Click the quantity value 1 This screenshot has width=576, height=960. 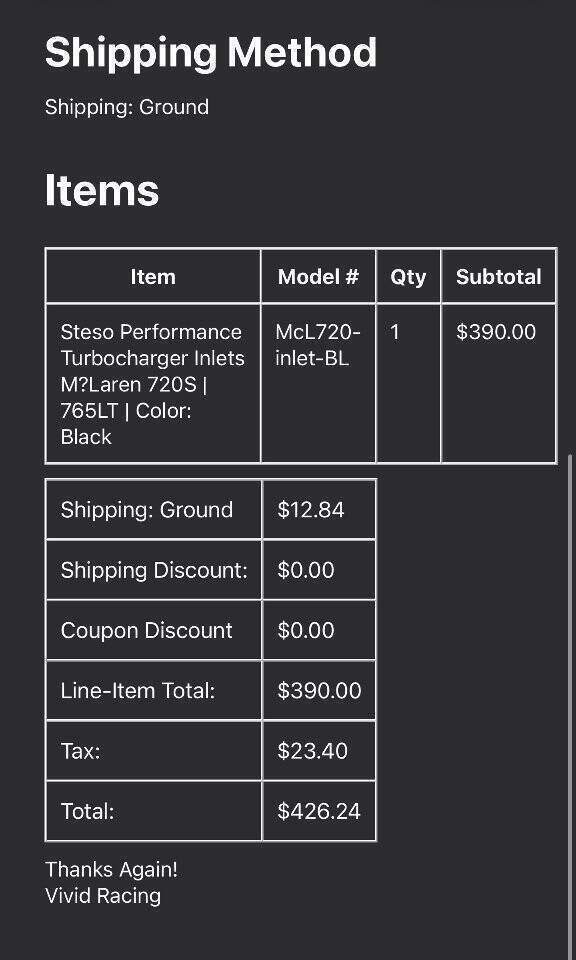tap(395, 332)
